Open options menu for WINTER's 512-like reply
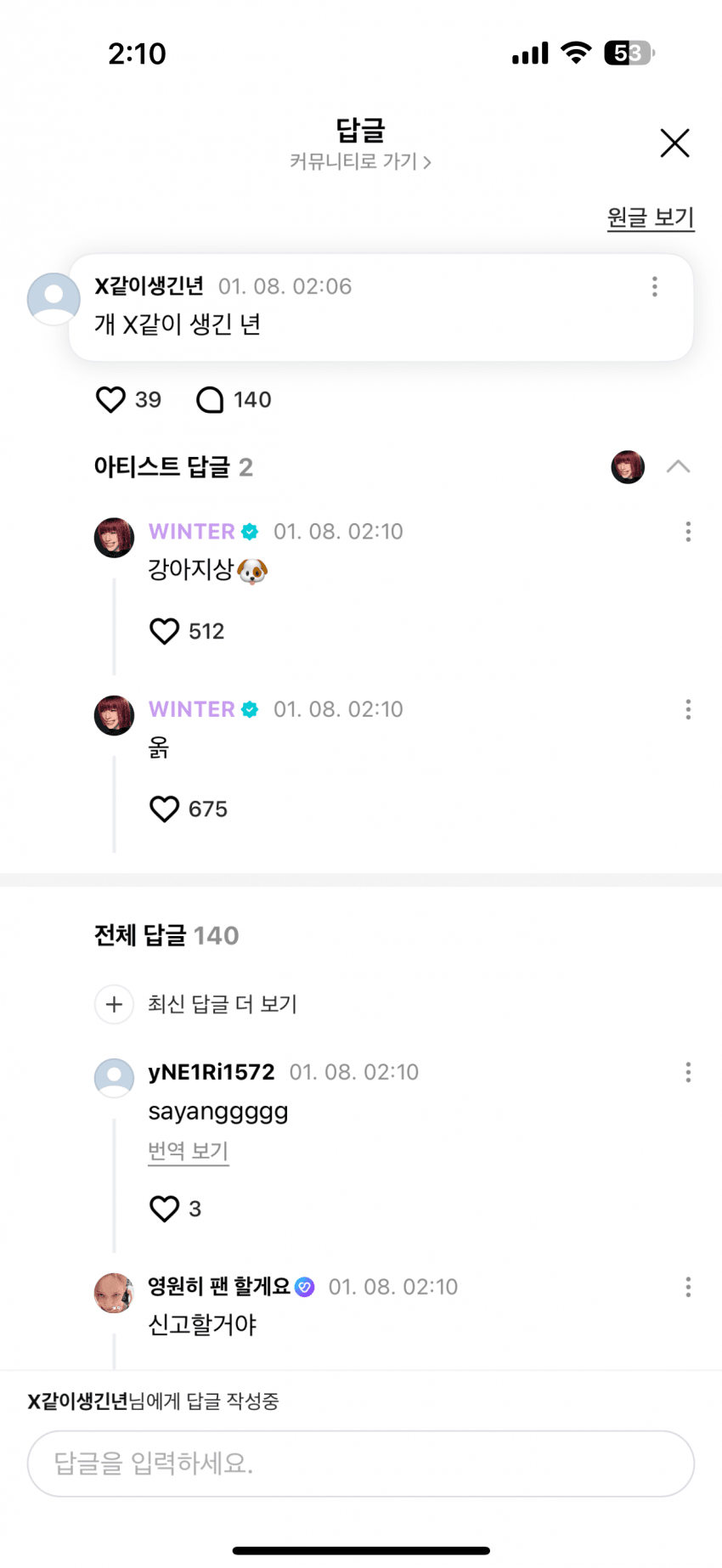722x1568 pixels. pyautogui.click(x=687, y=532)
